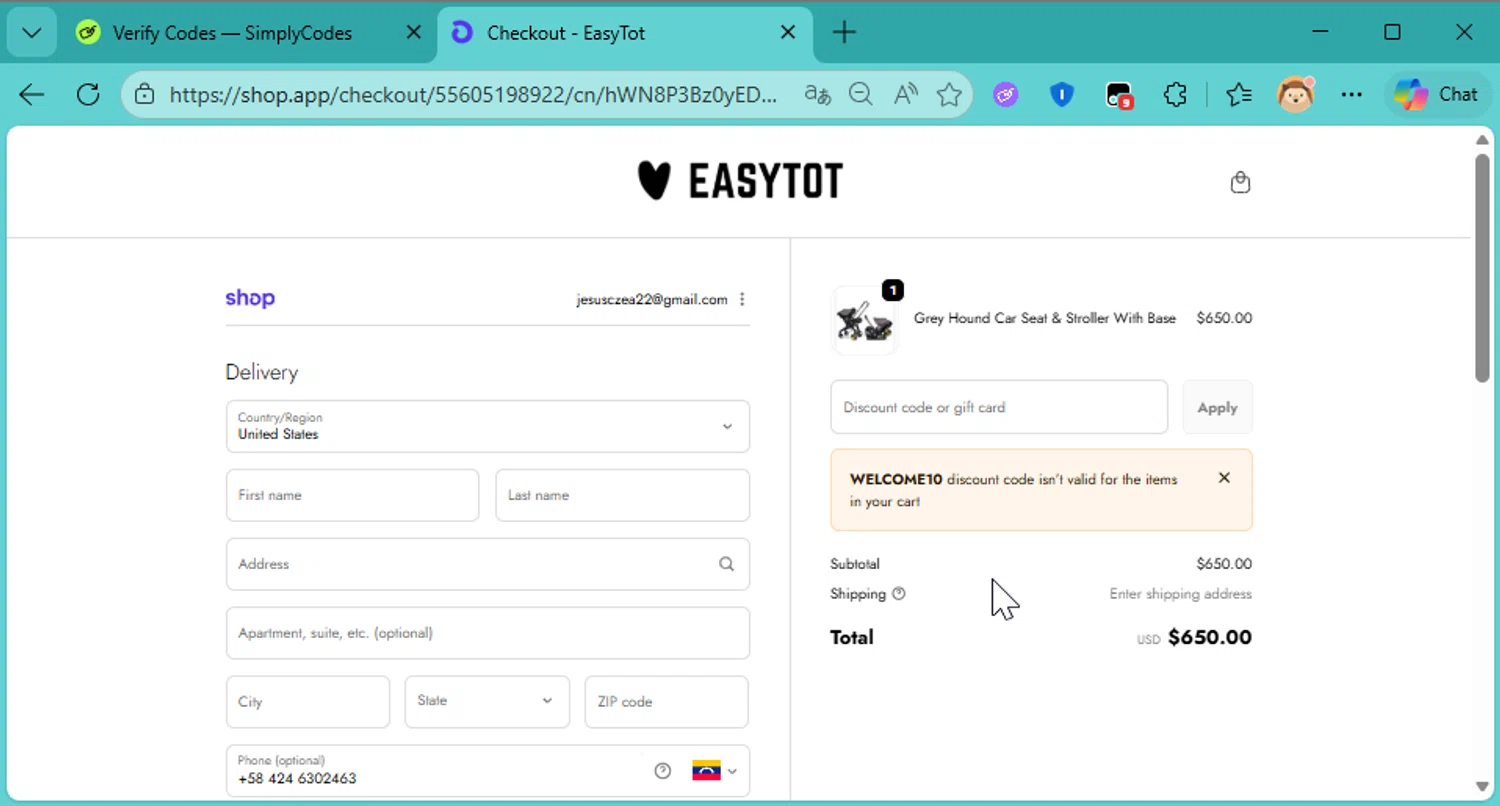The height and width of the screenshot is (806, 1500).
Task: Open the purple SimplyCodes extension icon
Action: (x=1006, y=95)
